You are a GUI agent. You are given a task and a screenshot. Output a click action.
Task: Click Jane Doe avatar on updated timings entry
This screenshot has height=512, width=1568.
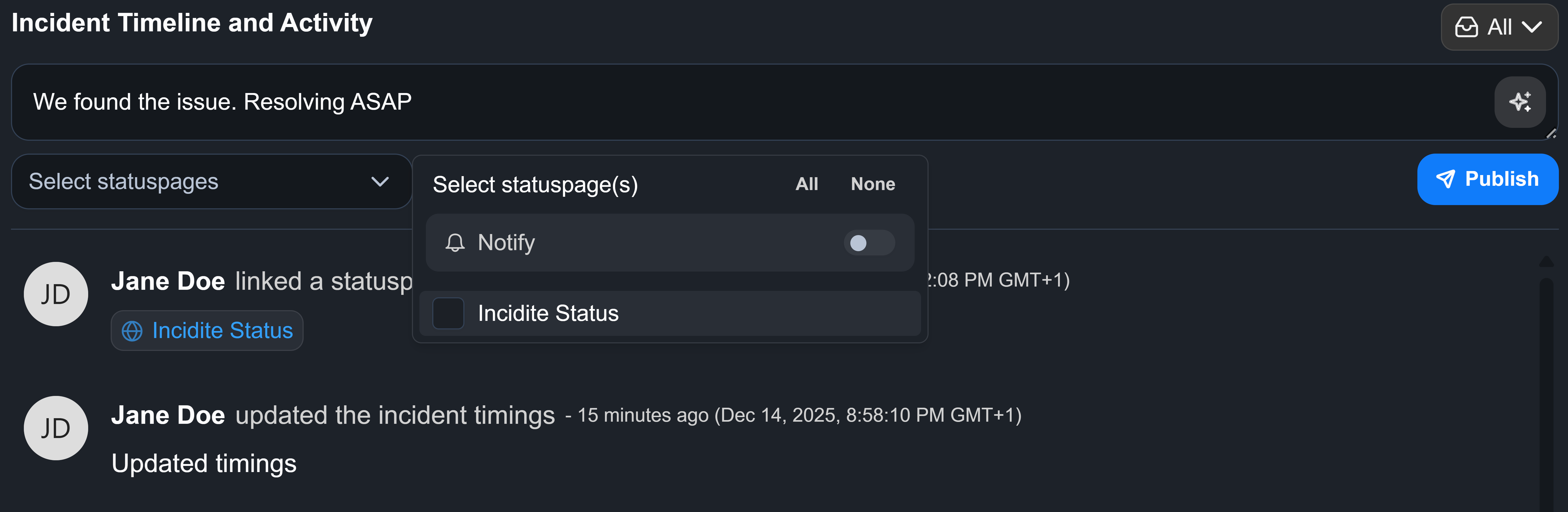coord(55,428)
